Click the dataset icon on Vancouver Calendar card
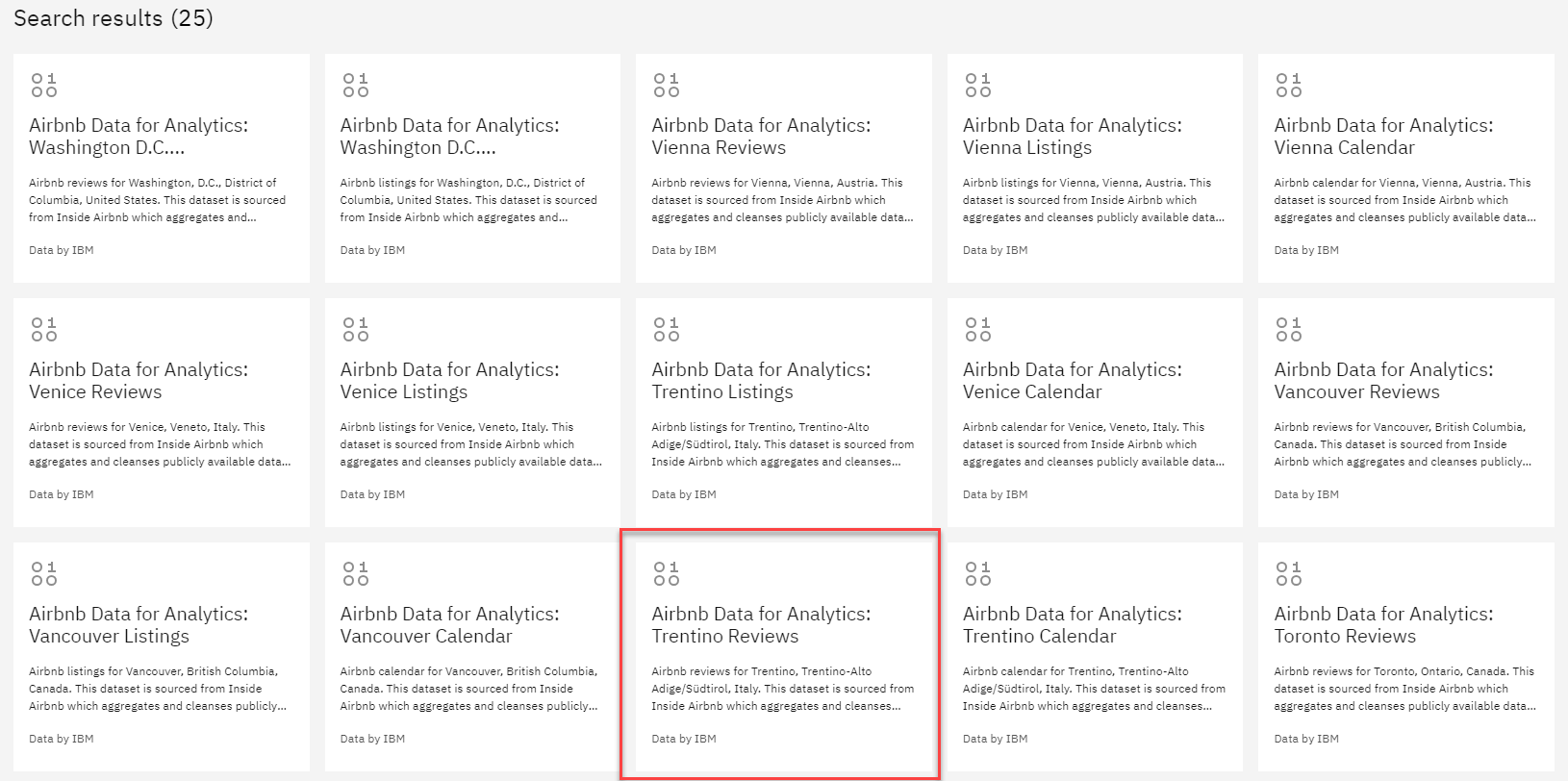 [355, 574]
